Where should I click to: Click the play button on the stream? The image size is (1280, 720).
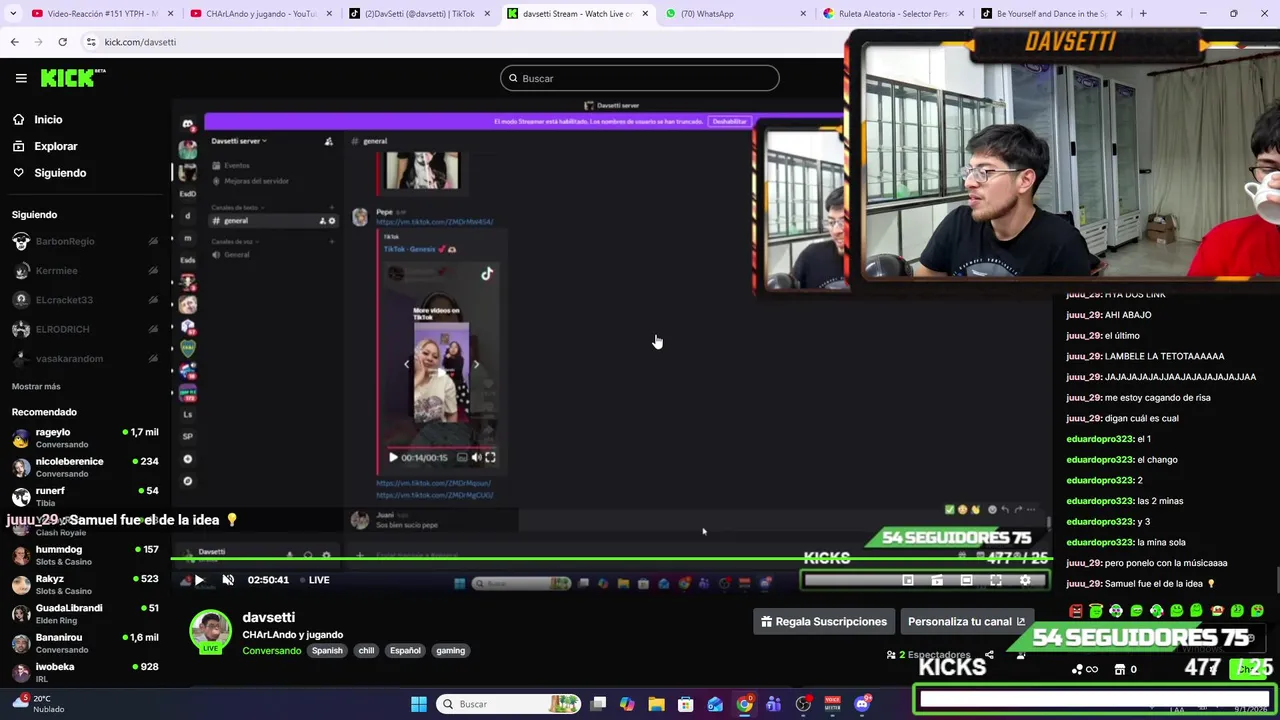point(199,580)
